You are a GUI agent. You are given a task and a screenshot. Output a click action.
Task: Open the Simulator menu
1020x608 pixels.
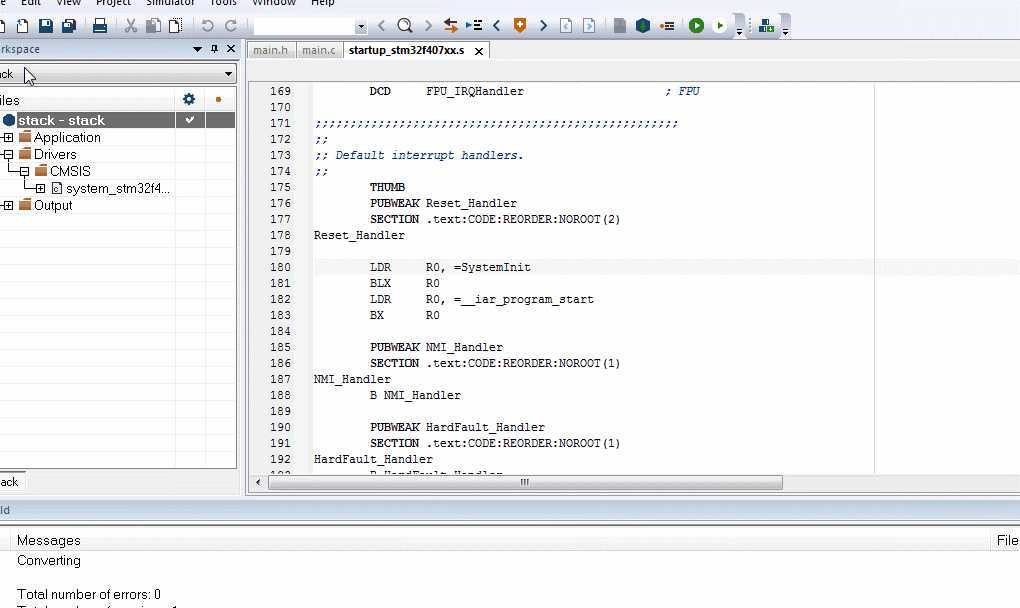click(170, 3)
